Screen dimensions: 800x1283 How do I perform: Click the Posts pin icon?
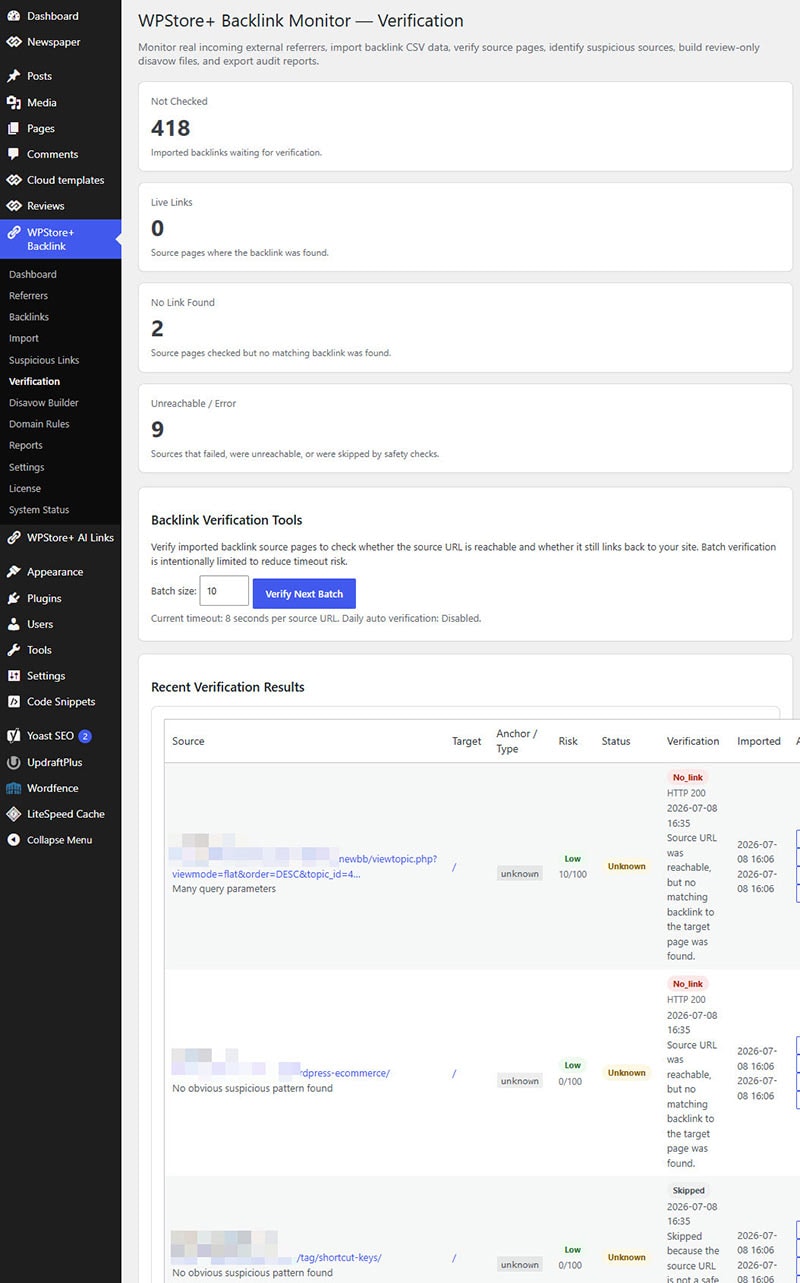(x=14, y=76)
